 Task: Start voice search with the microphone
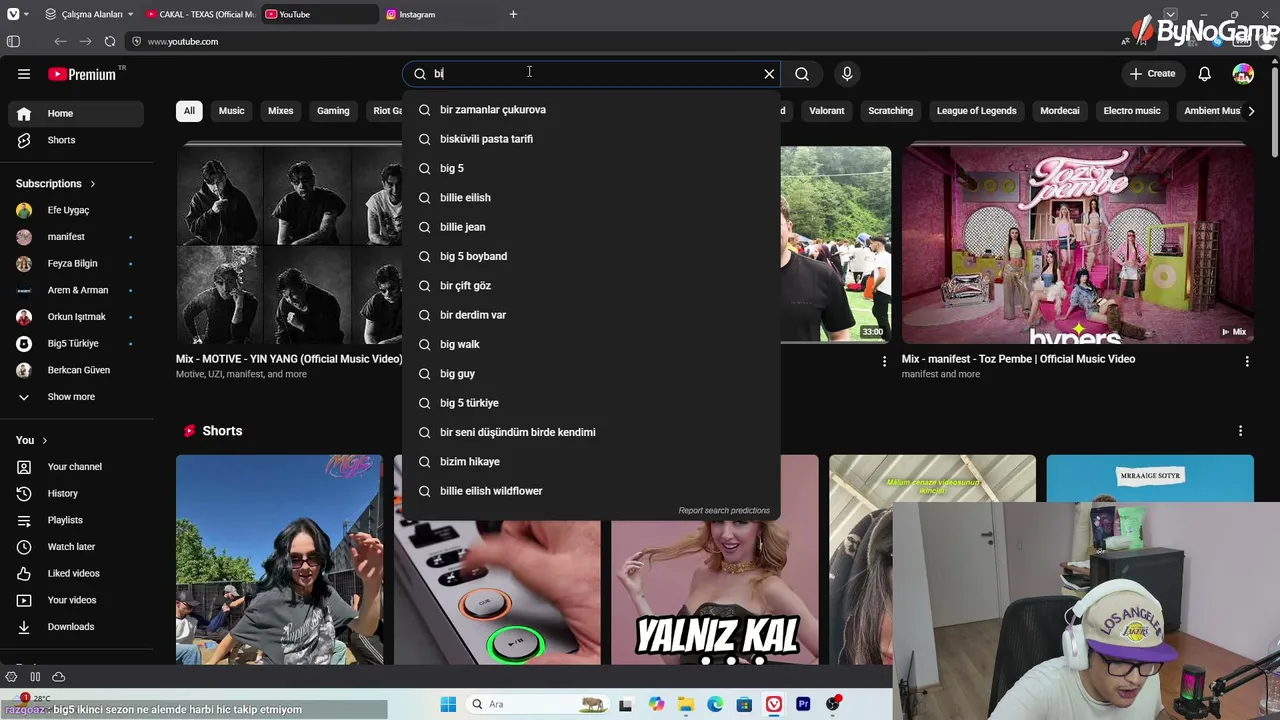coord(847,74)
